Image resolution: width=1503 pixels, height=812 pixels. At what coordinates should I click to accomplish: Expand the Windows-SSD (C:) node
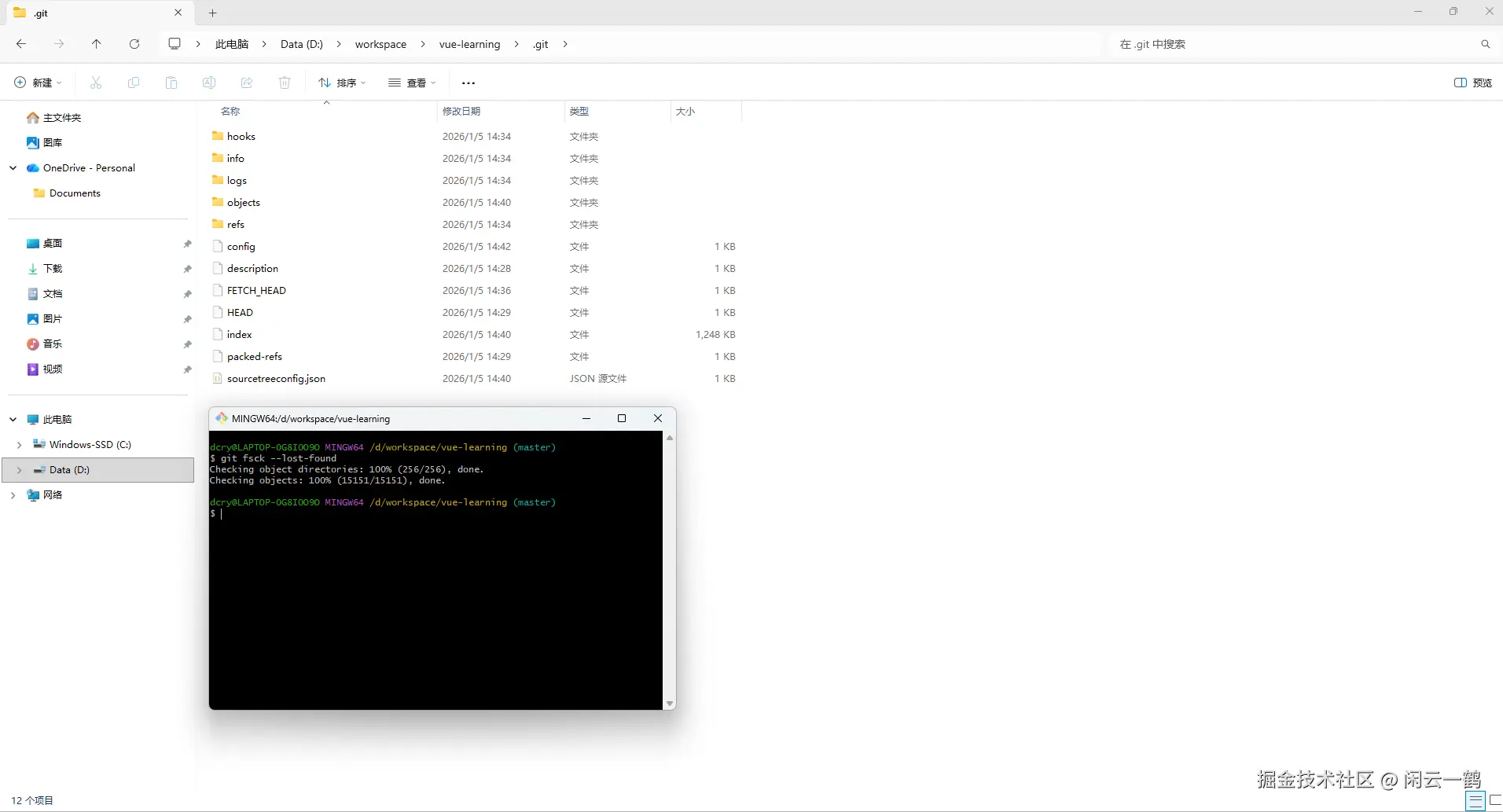pos(19,445)
